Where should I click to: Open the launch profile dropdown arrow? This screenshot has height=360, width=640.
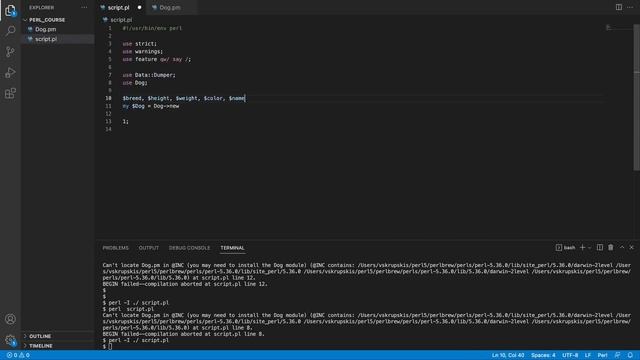tap(589, 248)
